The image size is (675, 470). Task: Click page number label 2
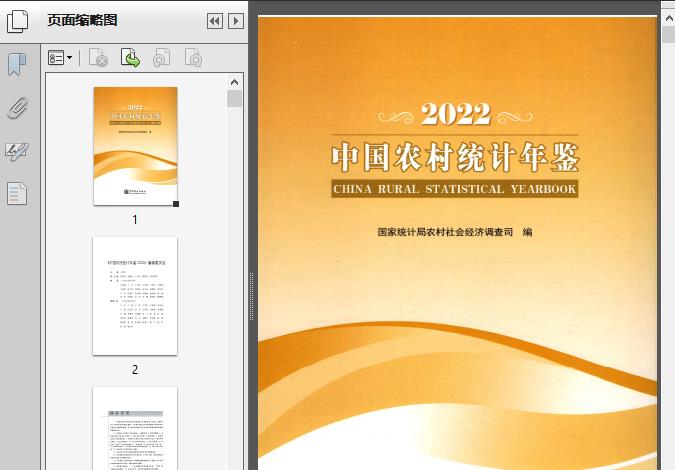(135, 369)
